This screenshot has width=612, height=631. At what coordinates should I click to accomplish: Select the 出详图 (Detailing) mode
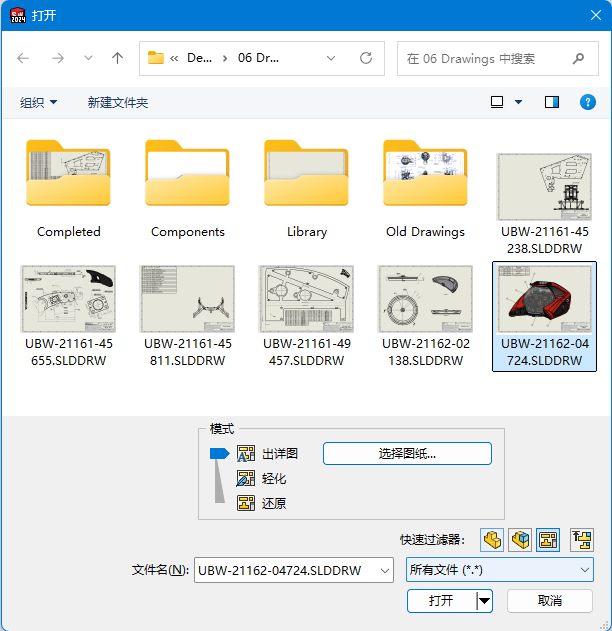[247, 454]
